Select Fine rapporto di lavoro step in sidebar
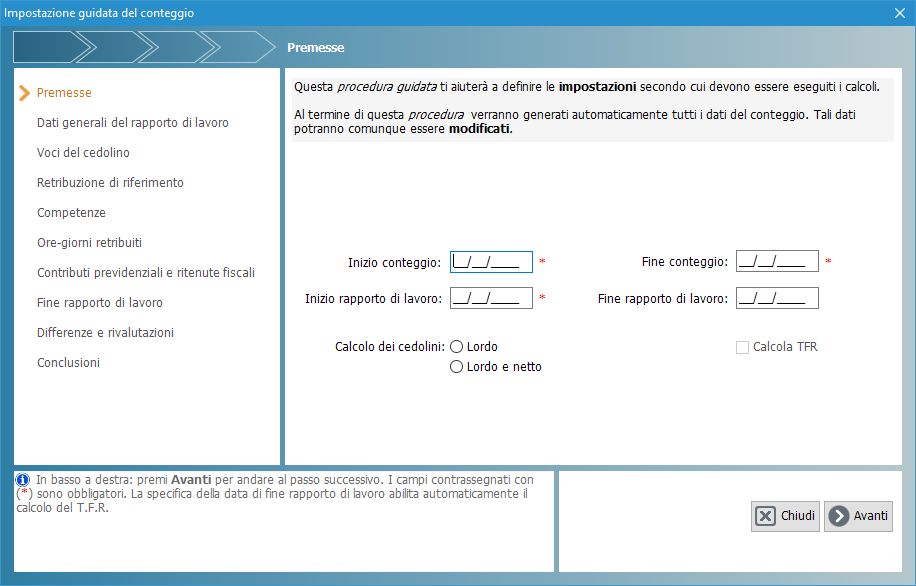The height and width of the screenshot is (586, 916). [x=100, y=303]
